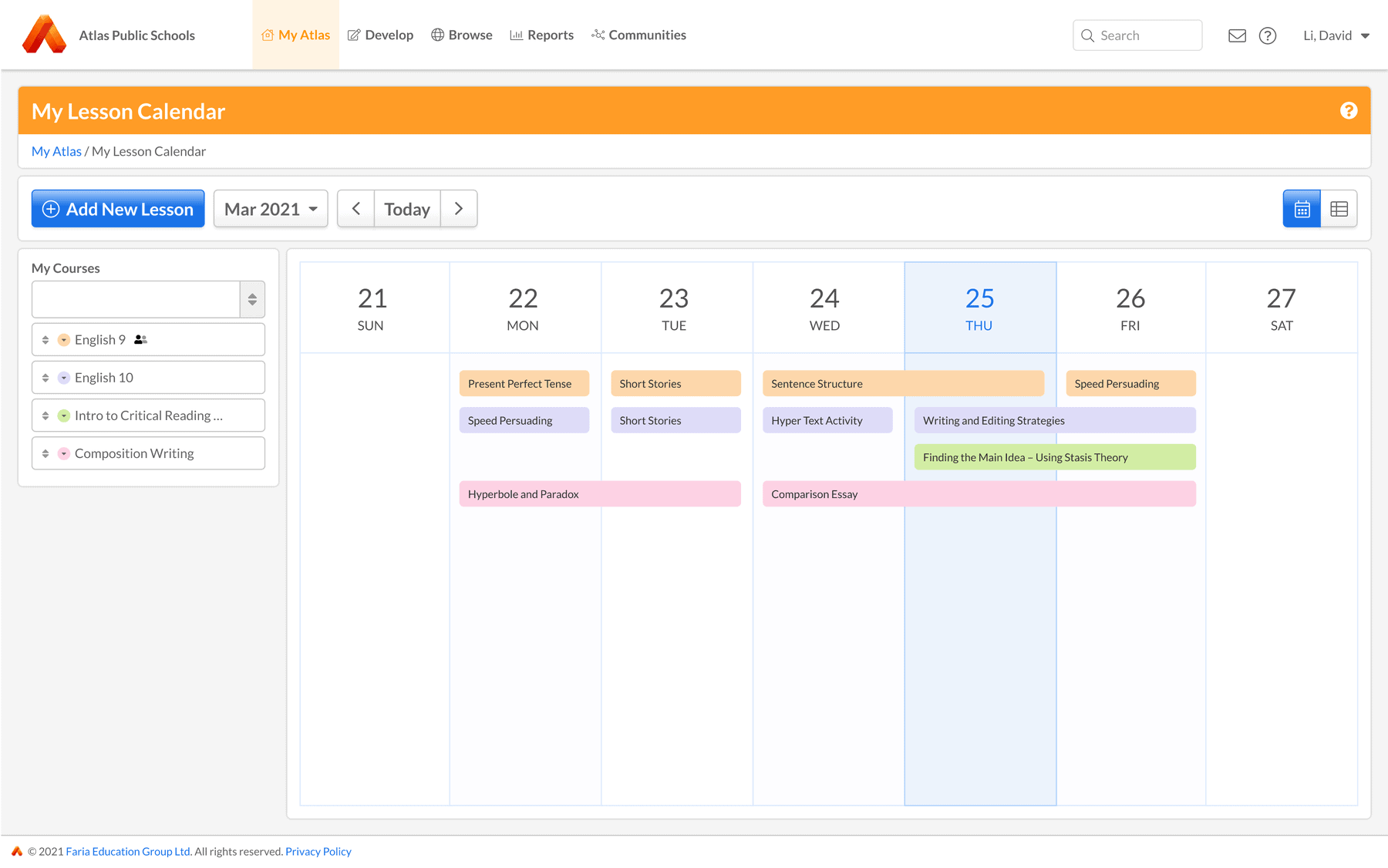This screenshot has height=868, width=1388.
Task: Click the My Courses selection field
Action: (136, 299)
